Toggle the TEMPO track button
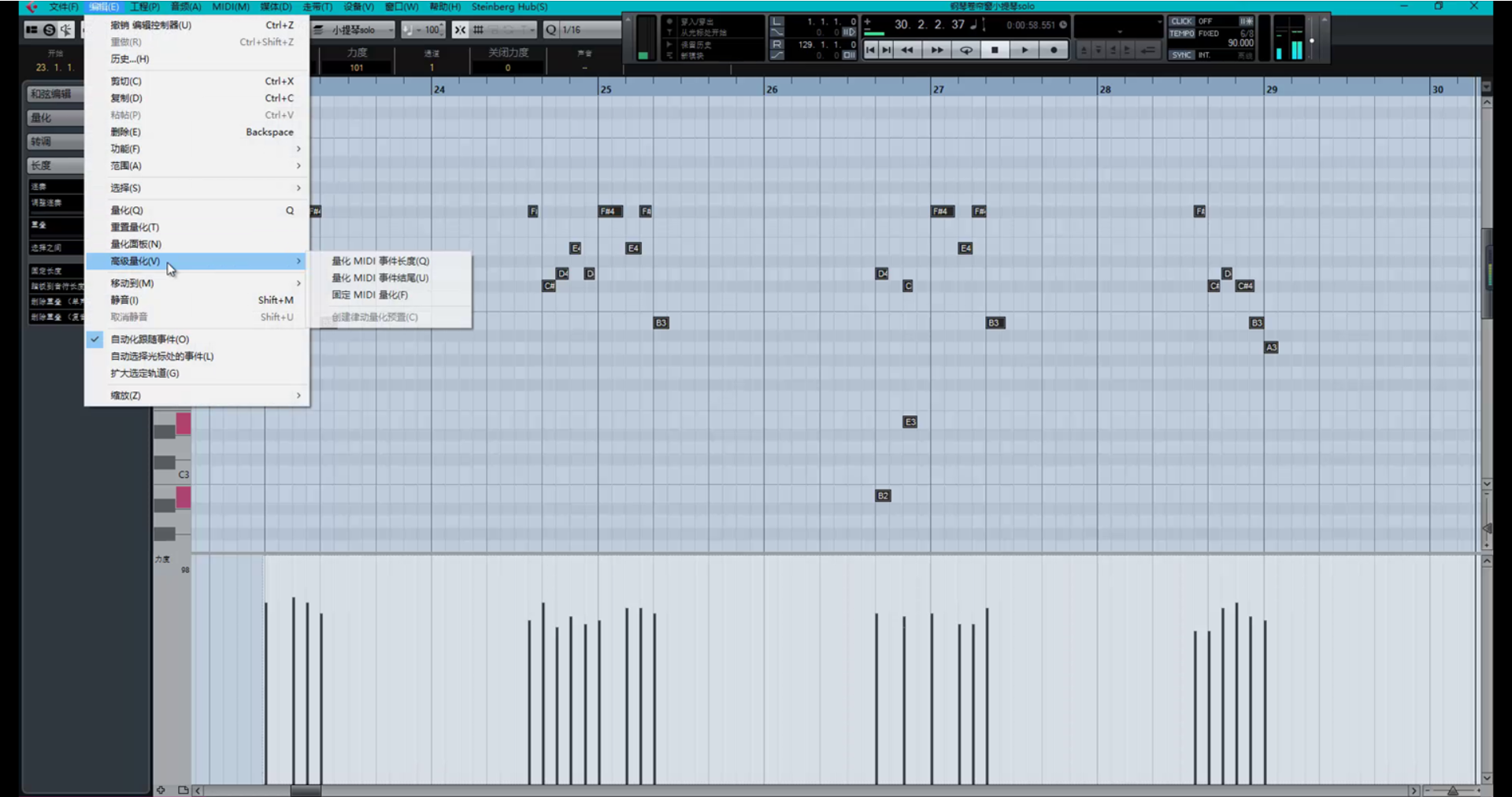Viewport: 1512px width, 797px height. 1181,33
